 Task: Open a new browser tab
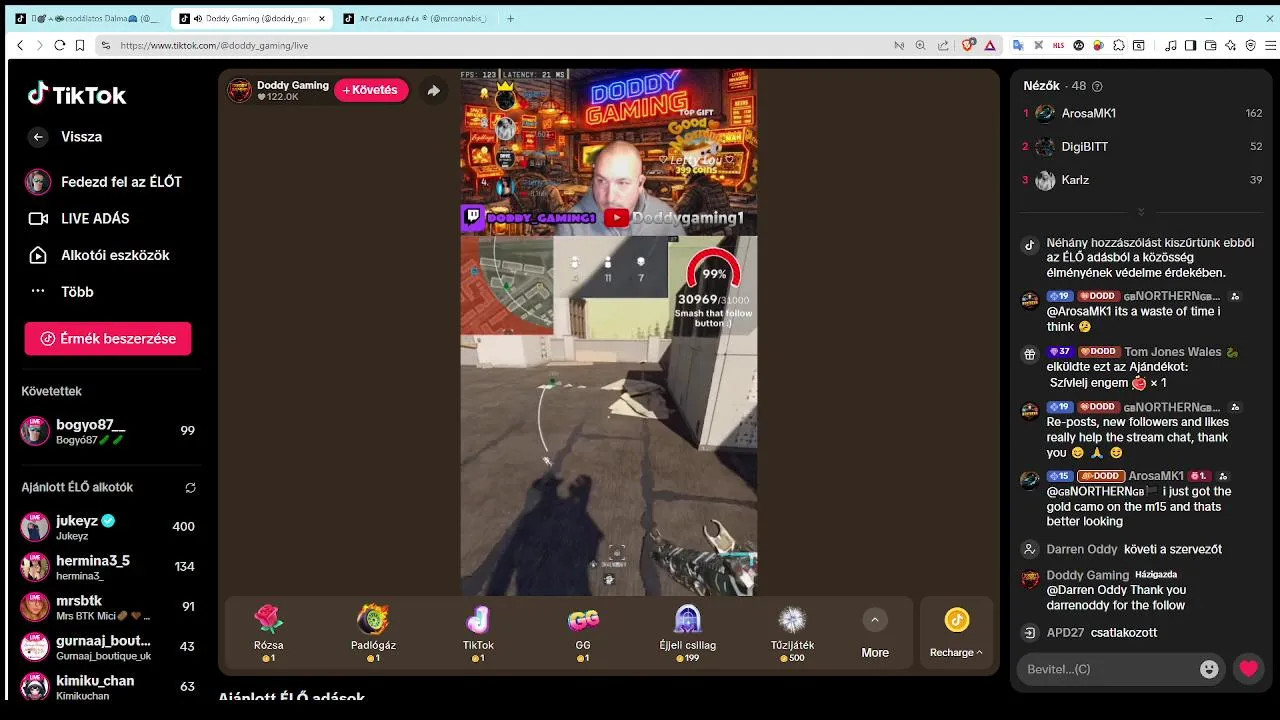click(x=510, y=18)
